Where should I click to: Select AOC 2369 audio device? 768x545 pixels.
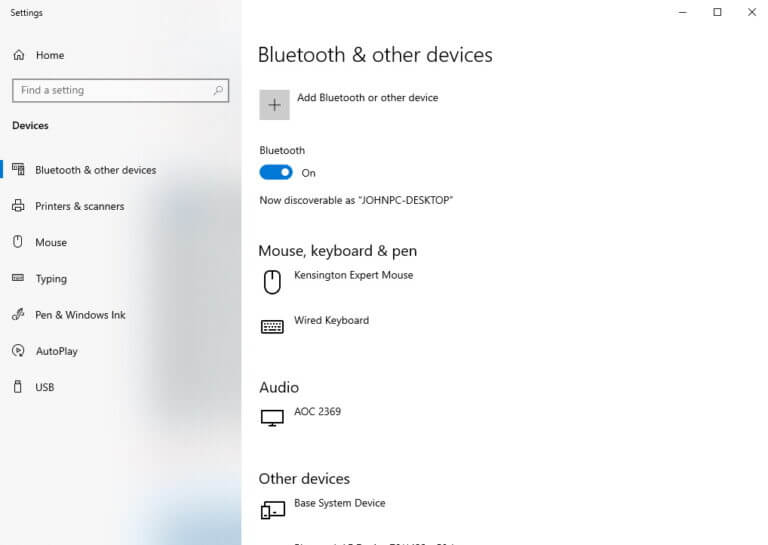[x=317, y=411]
